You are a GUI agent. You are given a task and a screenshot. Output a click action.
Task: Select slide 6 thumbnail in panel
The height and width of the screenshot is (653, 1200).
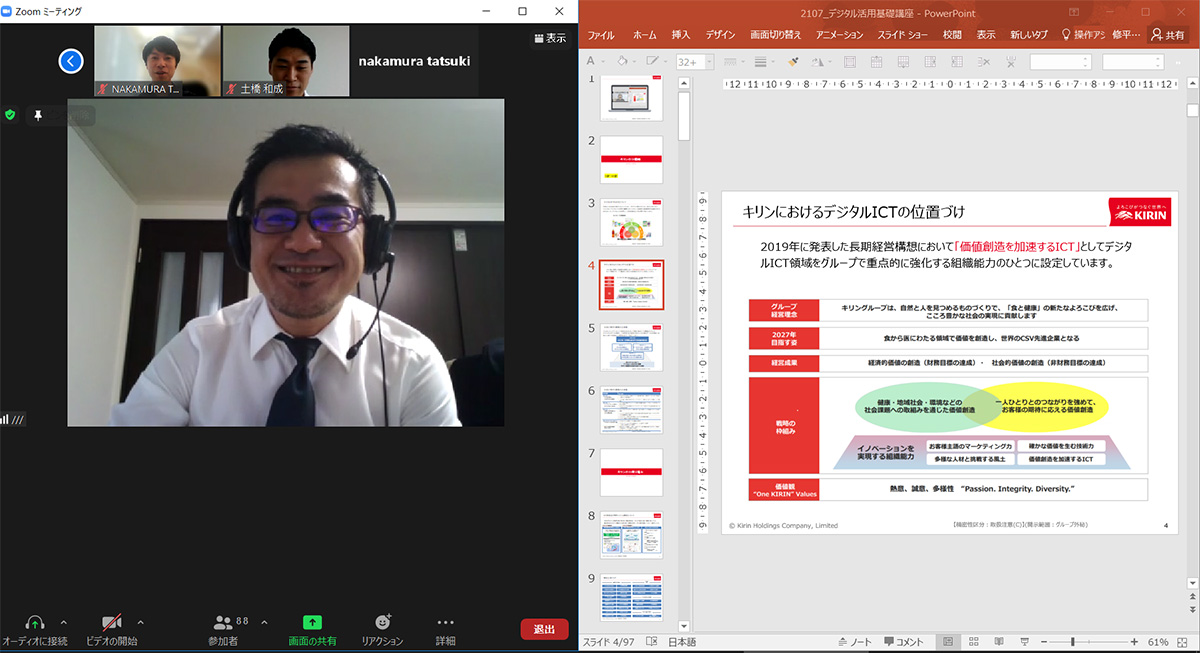[631, 410]
